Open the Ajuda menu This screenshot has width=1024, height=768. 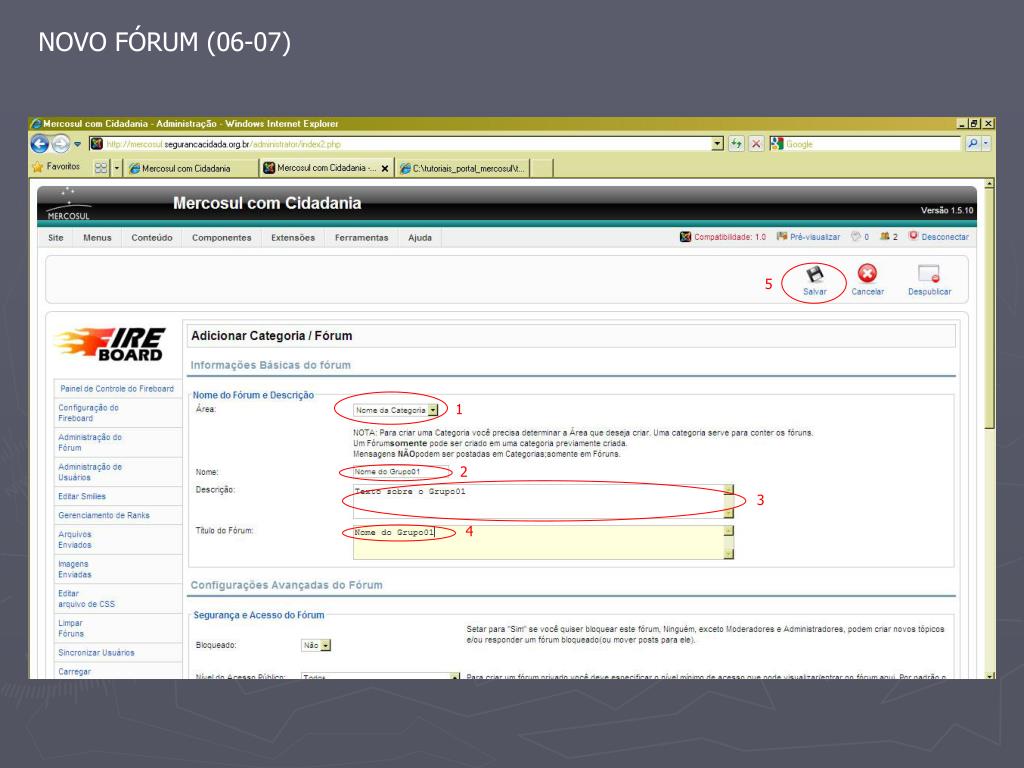pos(420,238)
